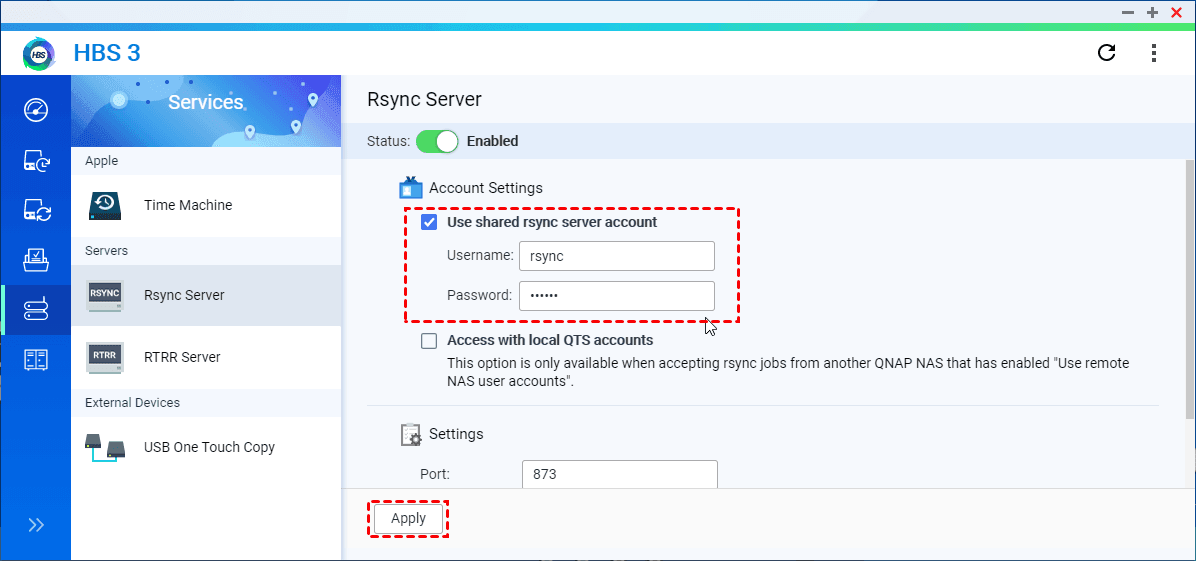Open the Storage Spaces sidebar icon

point(36,358)
